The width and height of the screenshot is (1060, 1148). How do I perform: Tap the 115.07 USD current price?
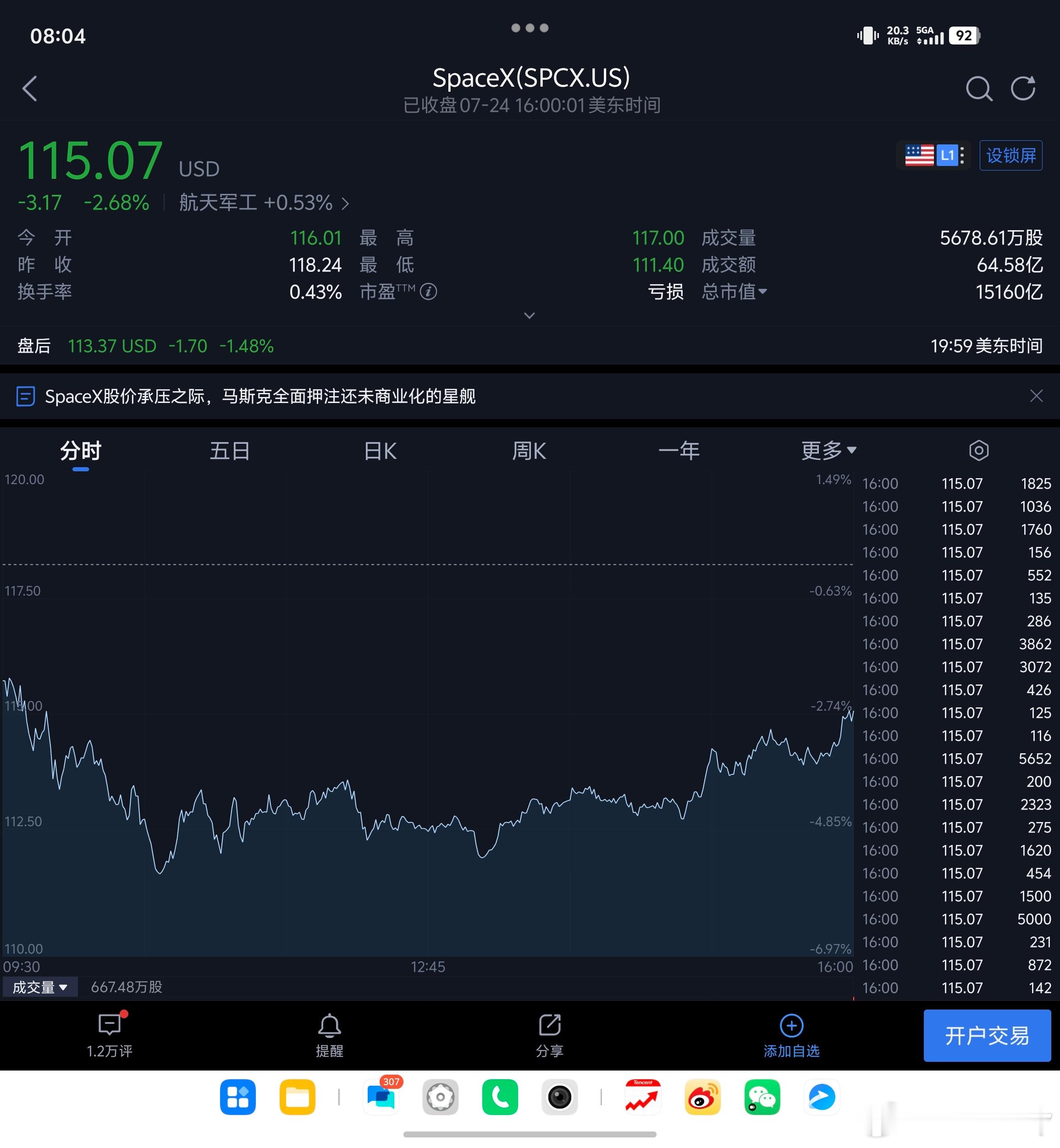119,160
